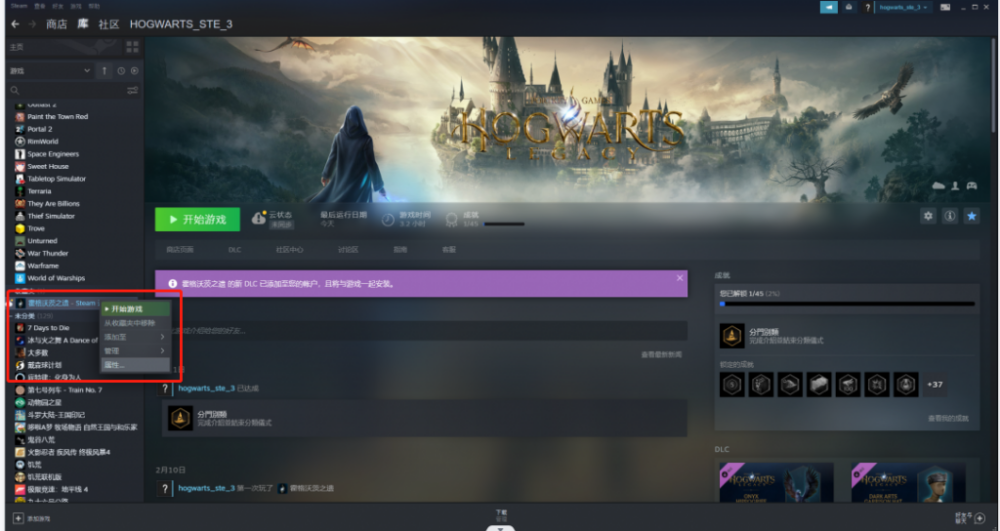Image resolution: width=1000 pixels, height=531 pixels.
Task: Click the back navigation arrow
Action: 15,24
